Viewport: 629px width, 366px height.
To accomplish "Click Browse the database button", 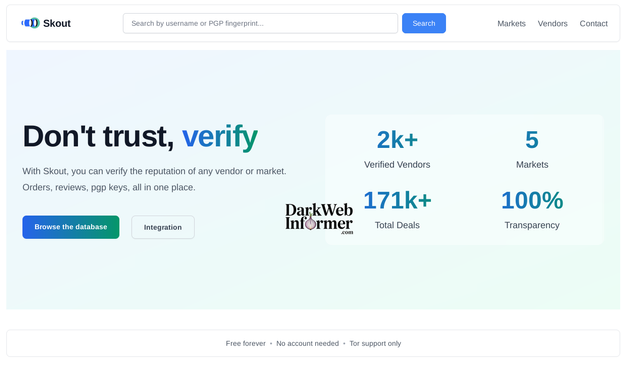I will [71, 227].
